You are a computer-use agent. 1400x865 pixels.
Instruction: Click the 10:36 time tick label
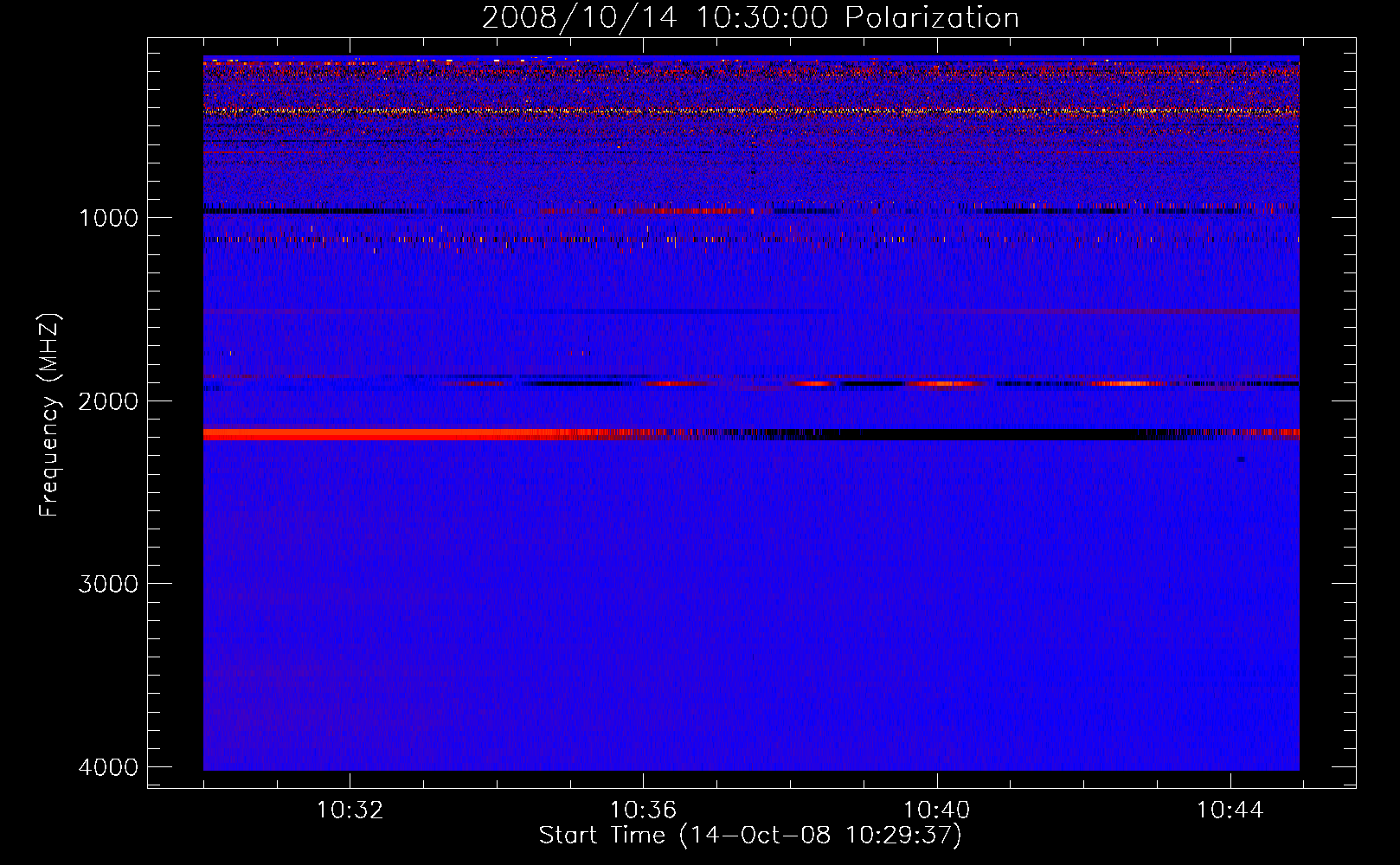[643, 811]
